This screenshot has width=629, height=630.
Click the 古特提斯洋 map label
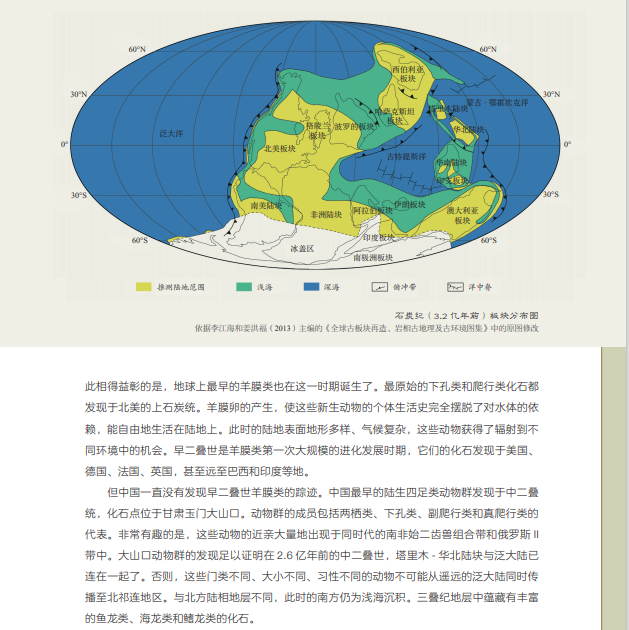406,156
